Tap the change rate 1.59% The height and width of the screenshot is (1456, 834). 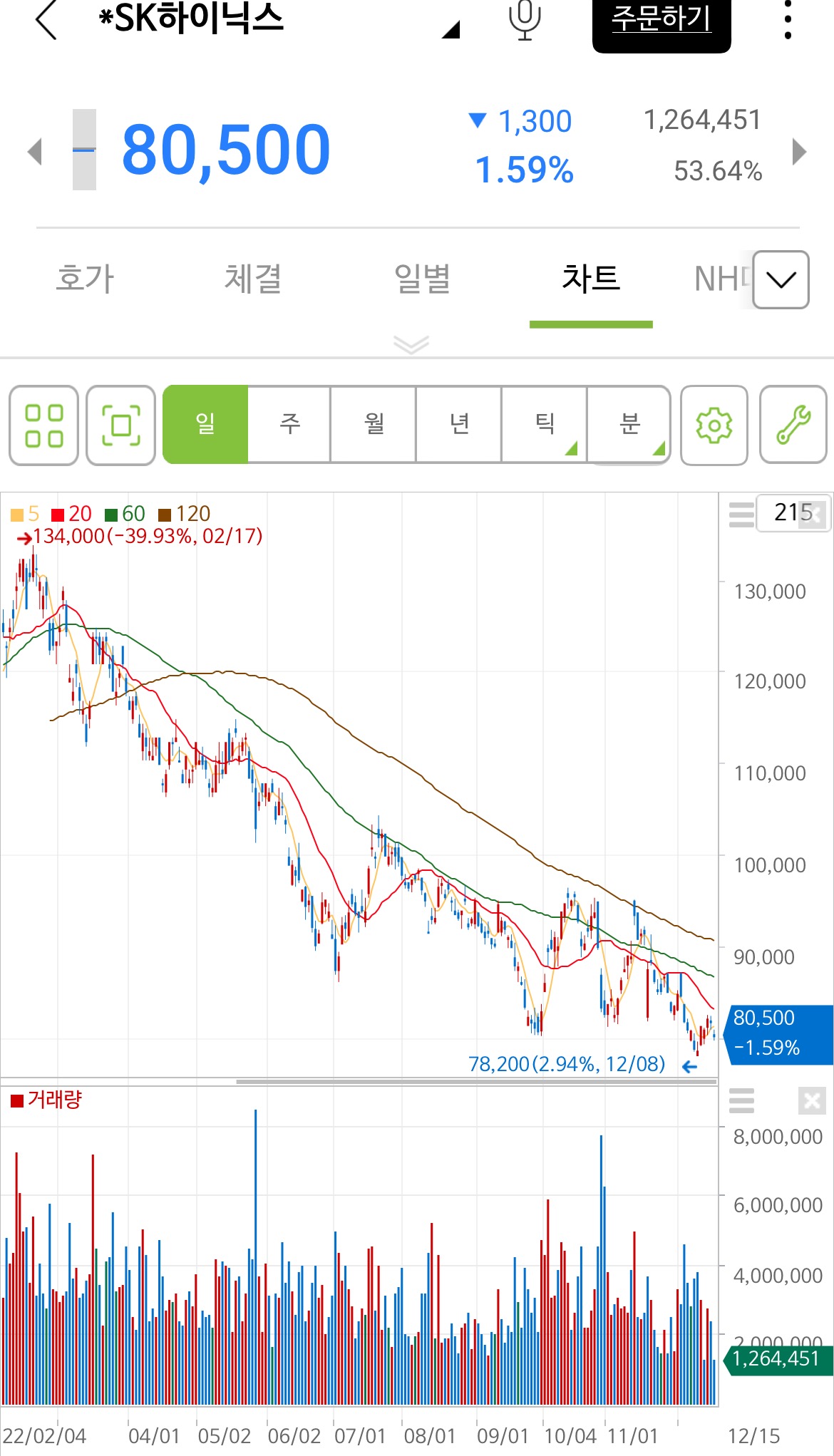524,170
